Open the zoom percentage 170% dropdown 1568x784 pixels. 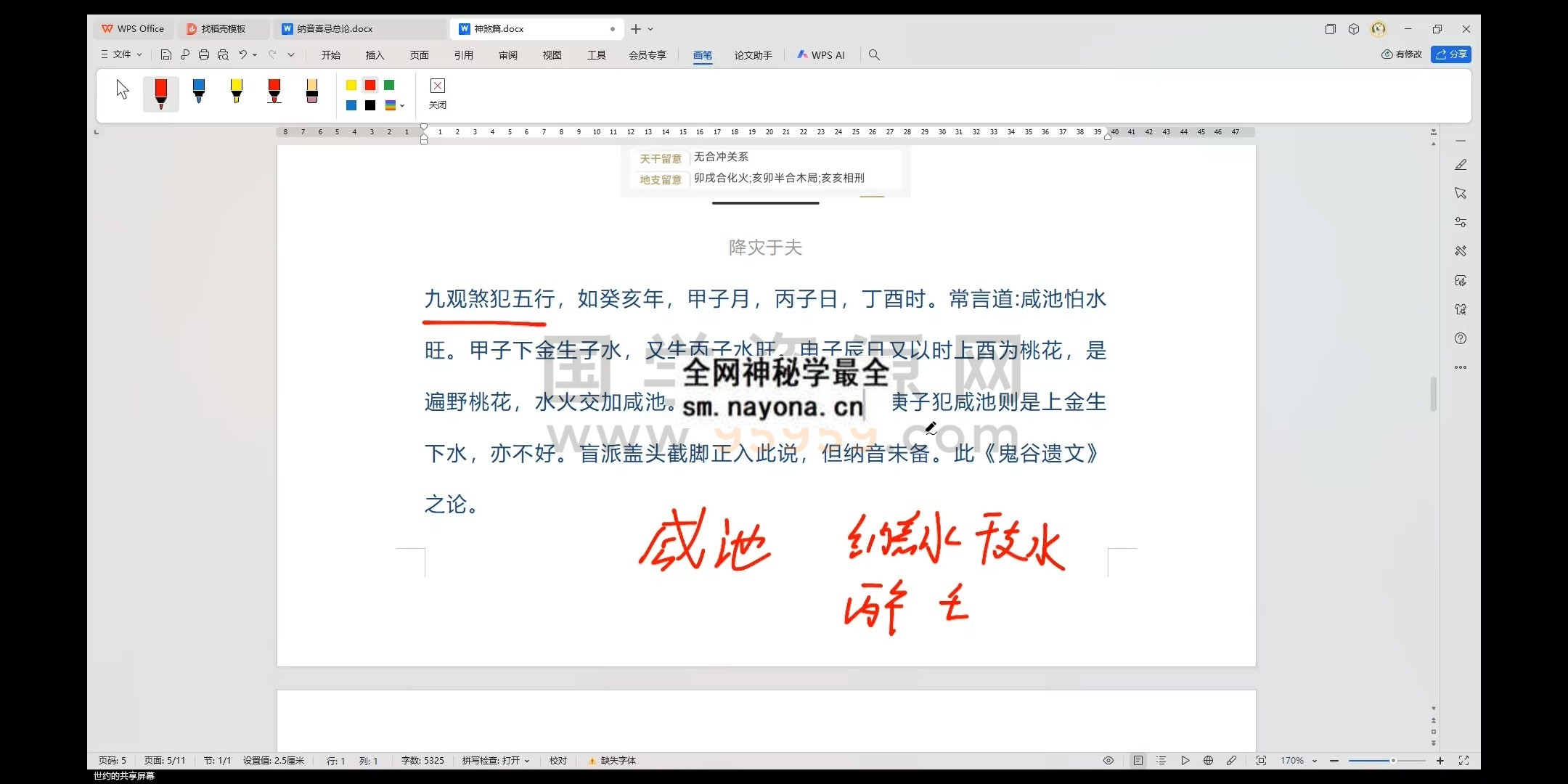1298,761
